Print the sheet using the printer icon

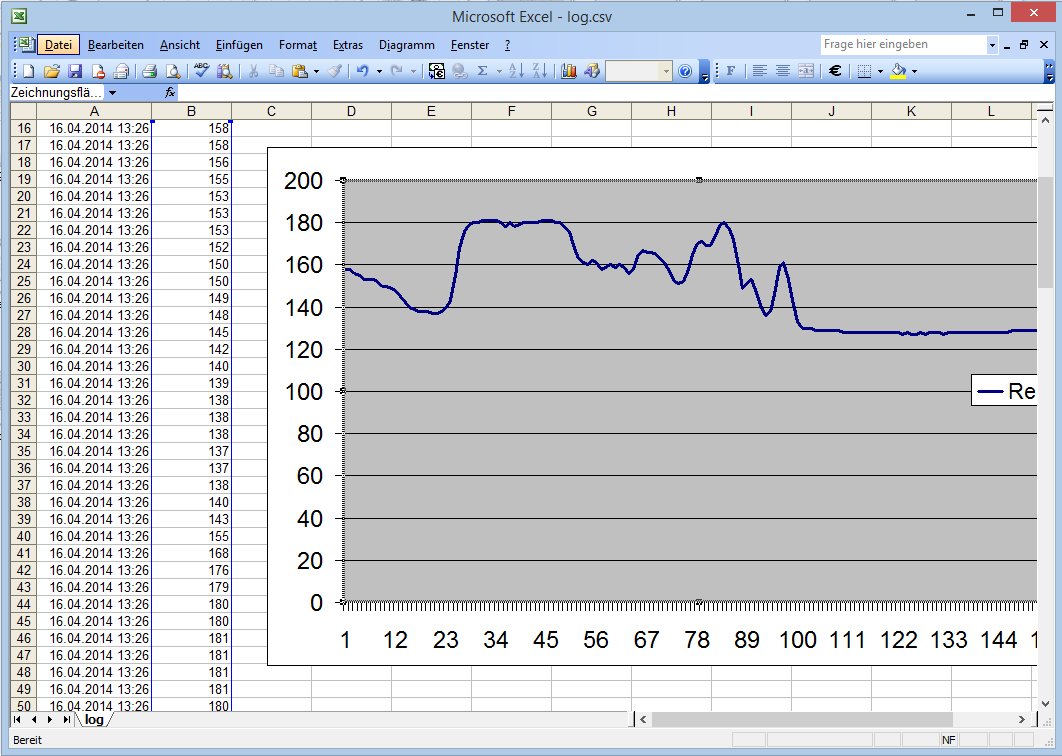click(149, 71)
